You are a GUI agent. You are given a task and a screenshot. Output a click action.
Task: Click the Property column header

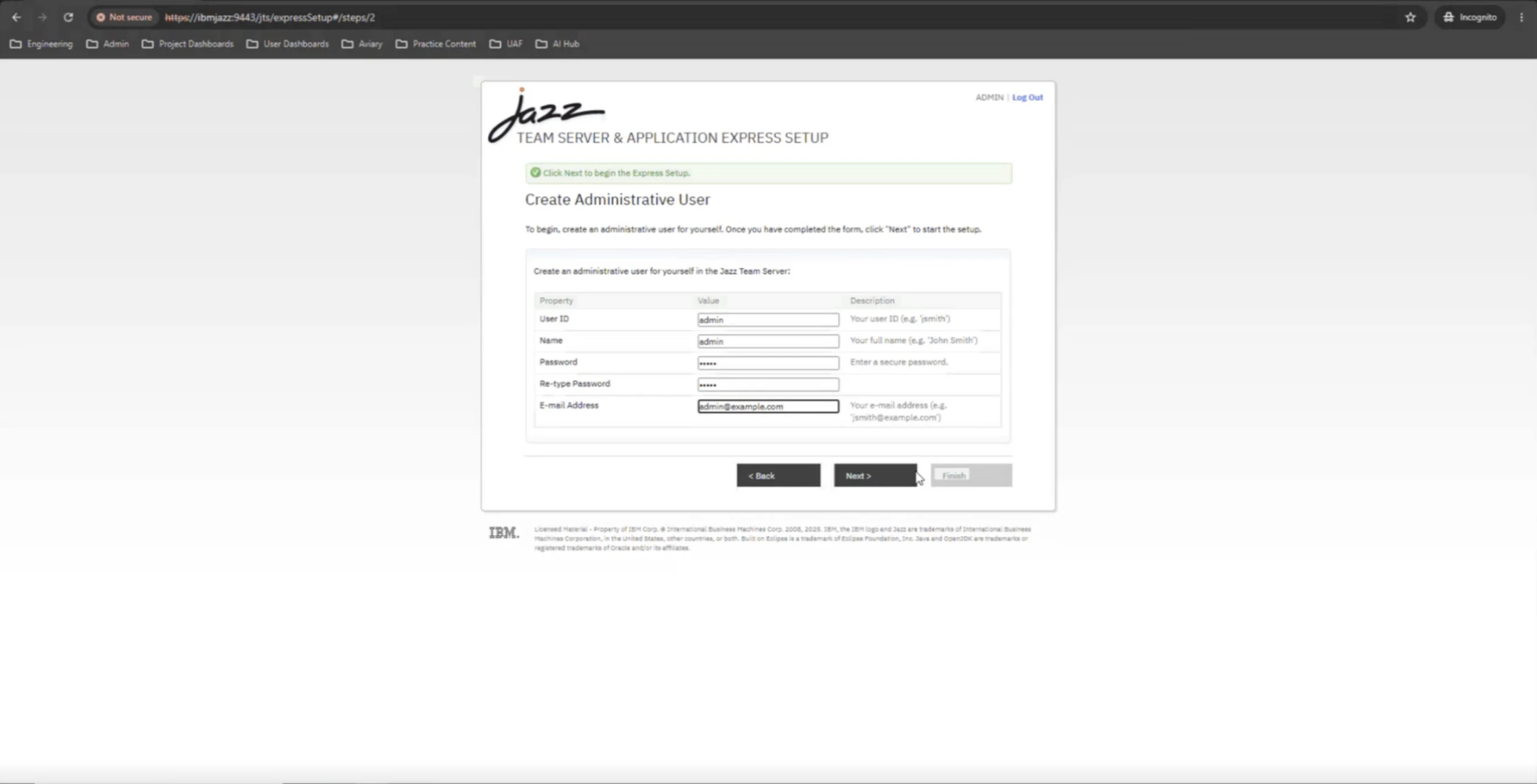[x=556, y=301]
